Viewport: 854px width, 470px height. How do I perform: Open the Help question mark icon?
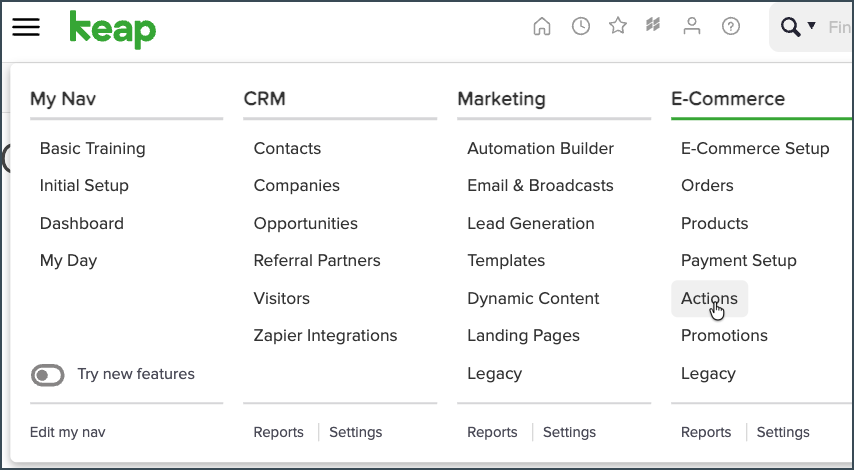[731, 26]
